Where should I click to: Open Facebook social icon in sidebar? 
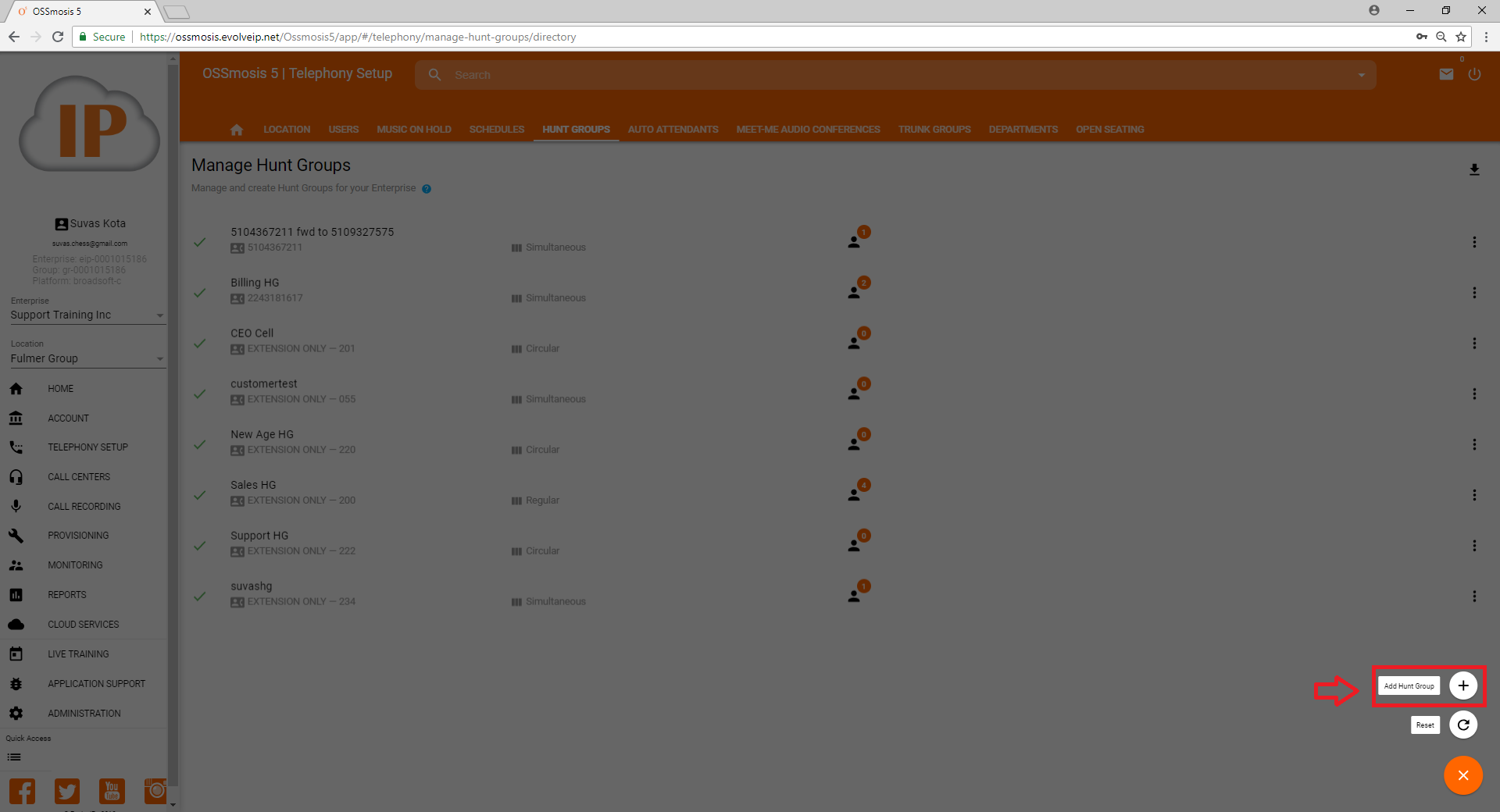tap(22, 791)
